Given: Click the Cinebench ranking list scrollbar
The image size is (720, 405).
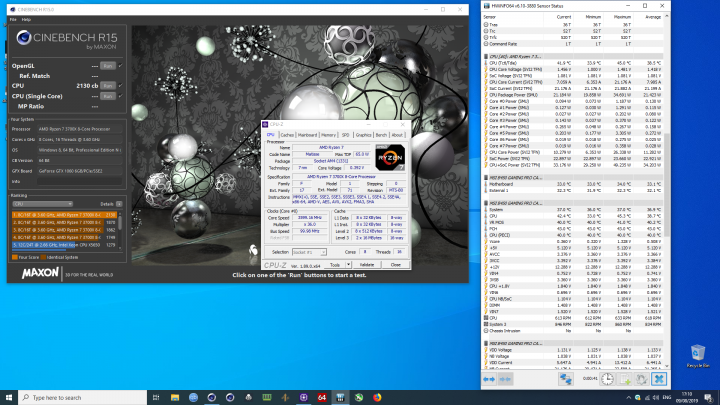Looking at the screenshot, I should point(120,223).
